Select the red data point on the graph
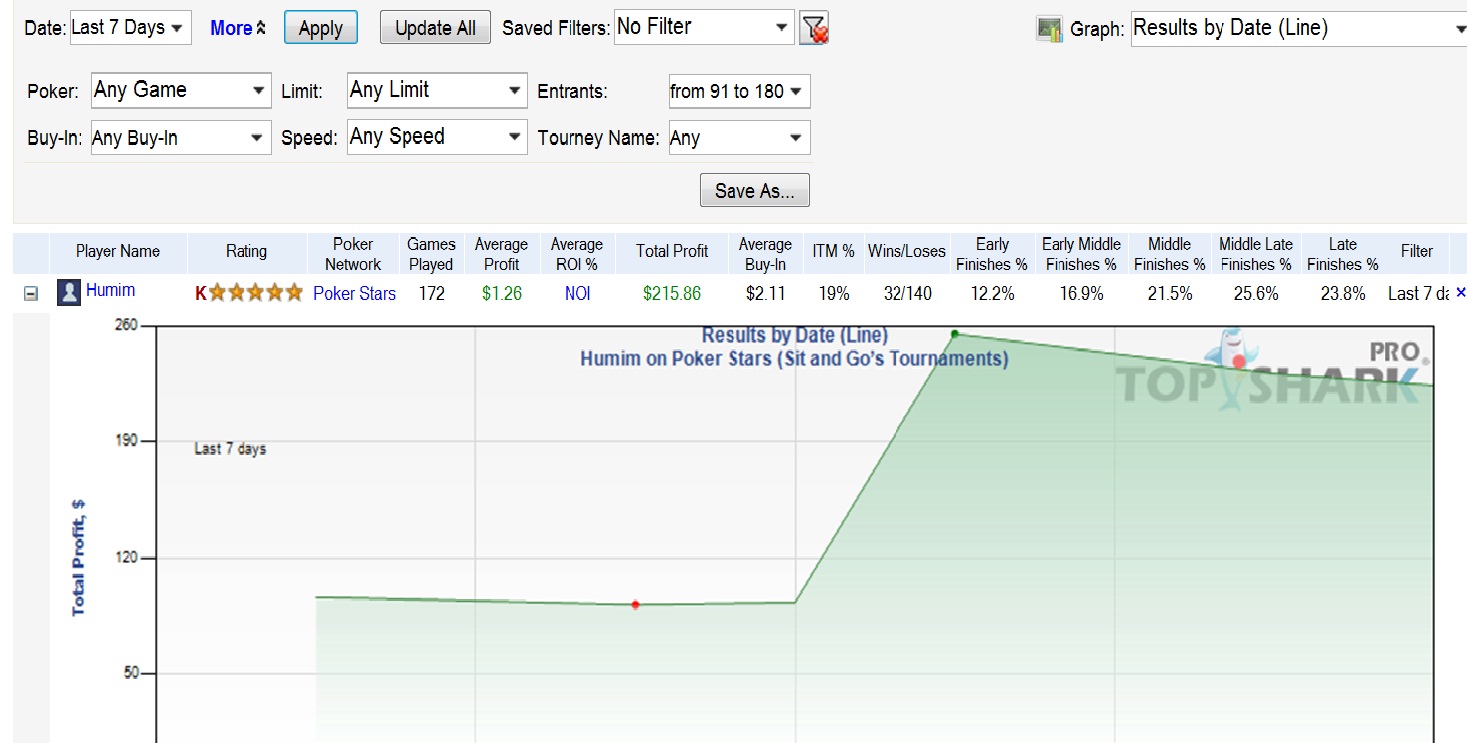1467x743 pixels. coord(635,604)
